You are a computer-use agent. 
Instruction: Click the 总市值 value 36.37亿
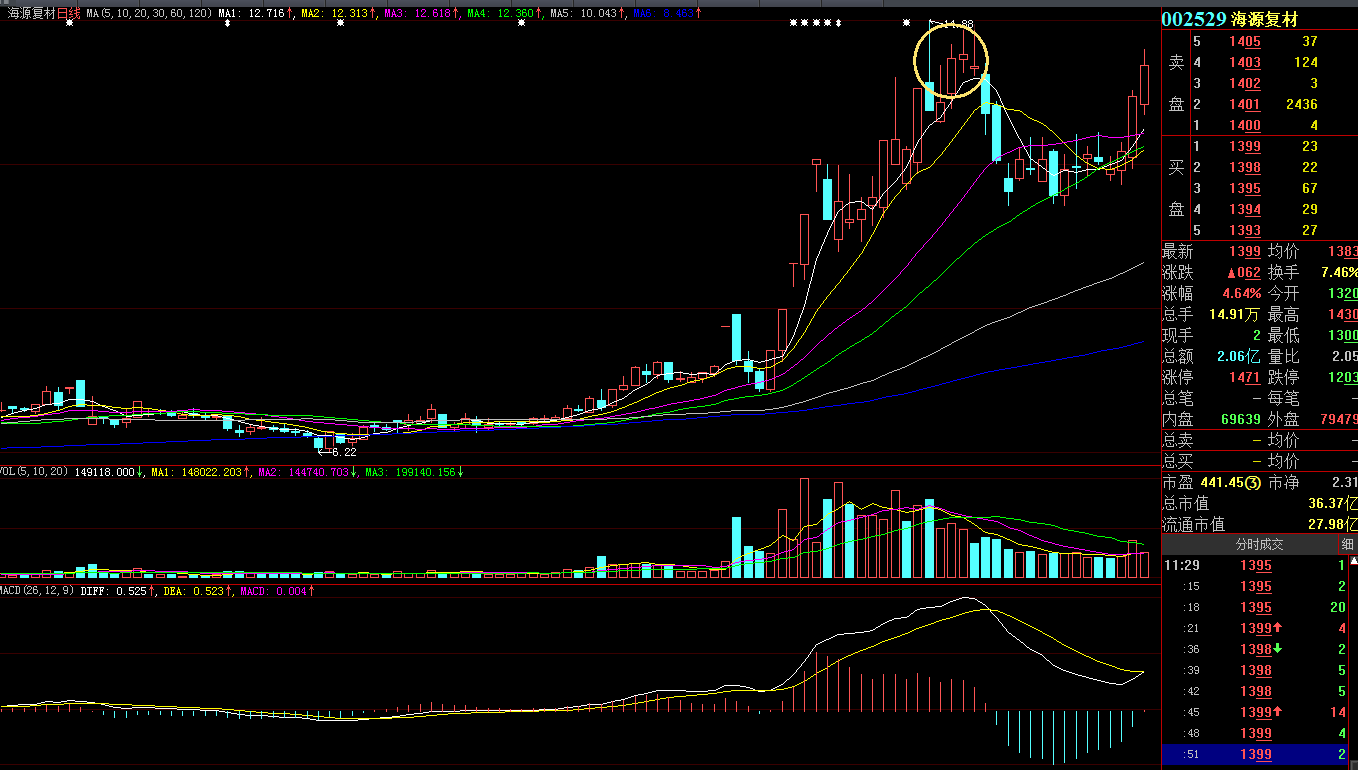click(1332, 504)
